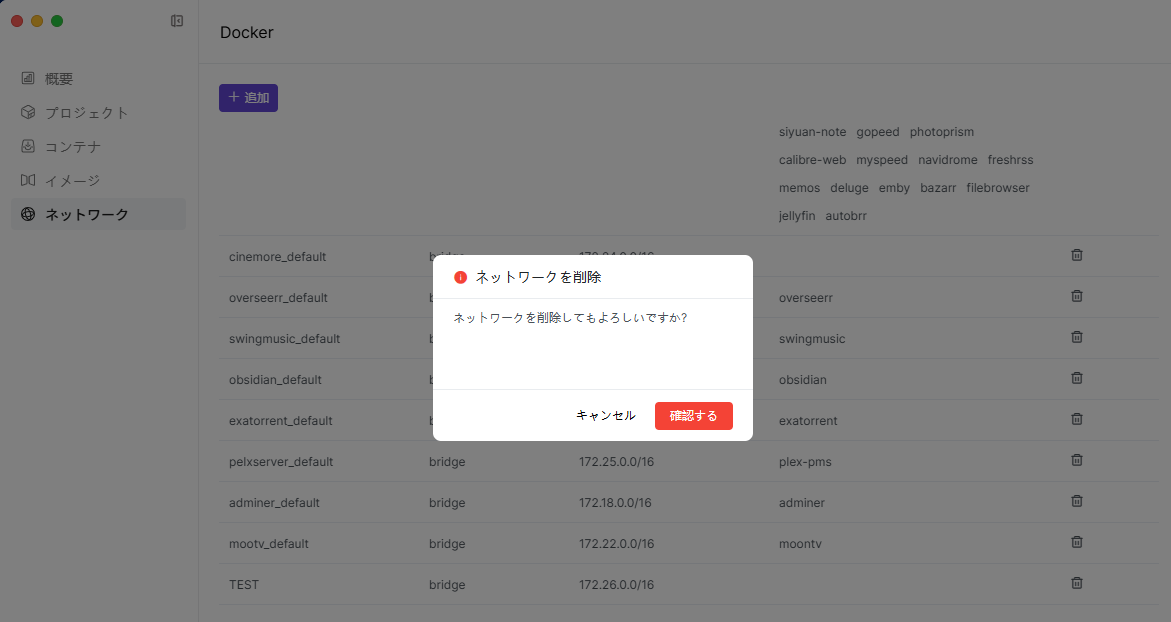Image resolution: width=1171 pixels, height=622 pixels.
Task: Go to コンテナ containers page
Action: (x=72, y=147)
